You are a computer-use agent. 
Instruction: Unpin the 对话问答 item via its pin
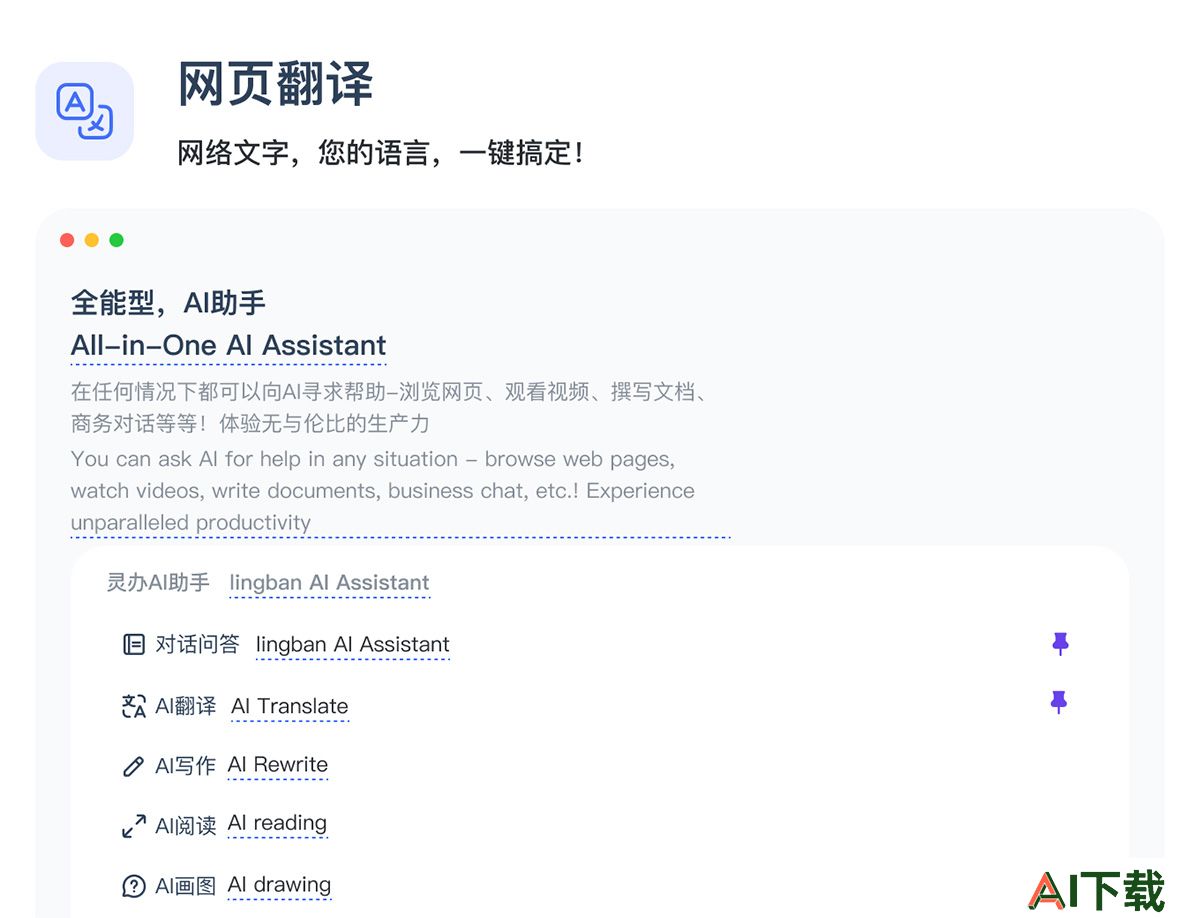tap(1060, 644)
